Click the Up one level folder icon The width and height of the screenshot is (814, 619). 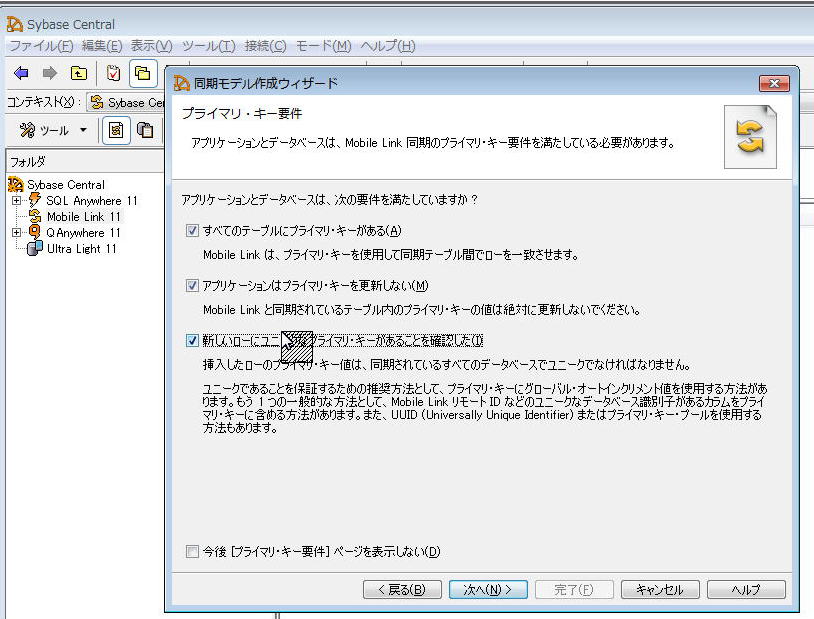pyautogui.click(x=78, y=73)
